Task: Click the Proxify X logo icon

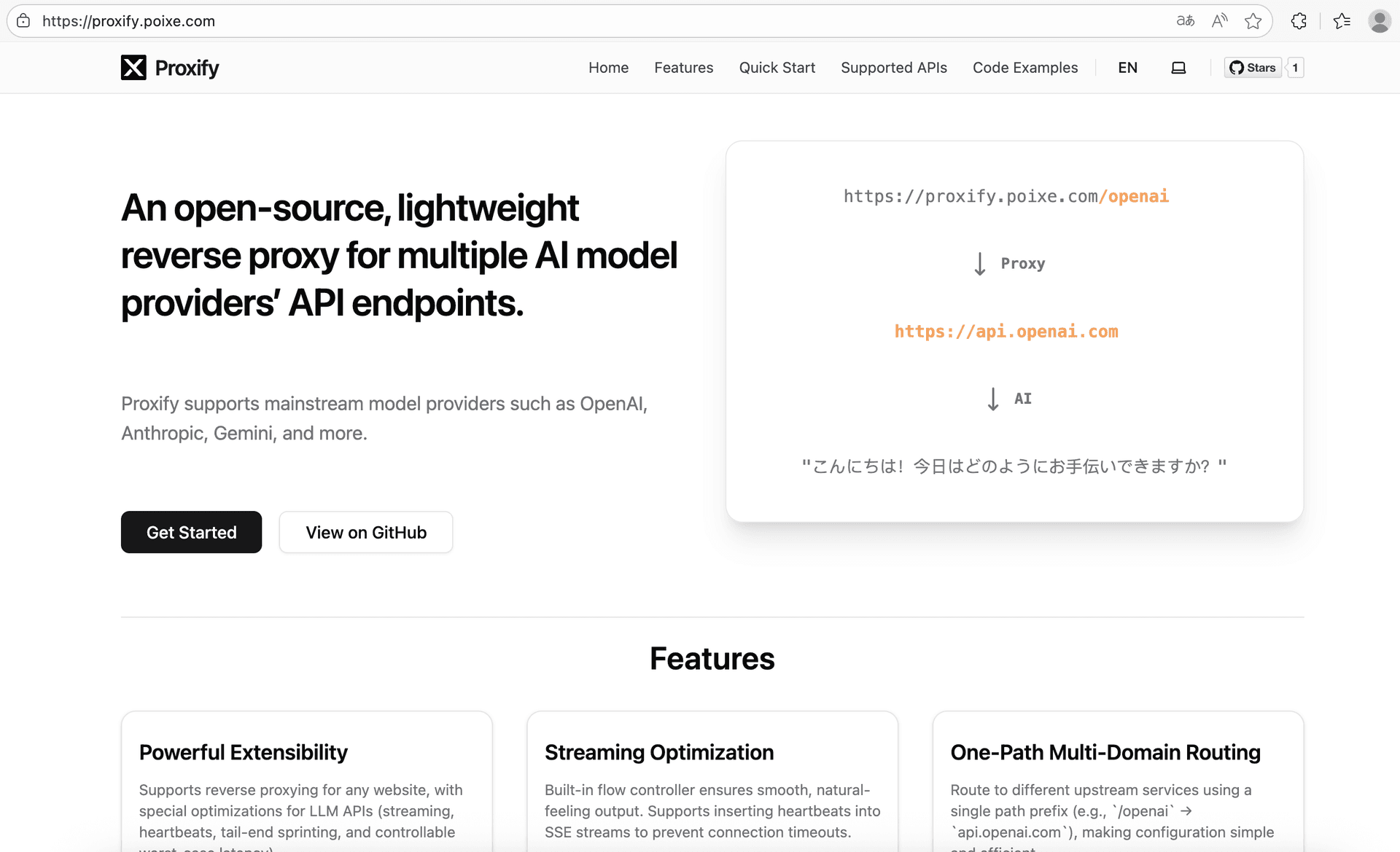Action: pos(133,68)
